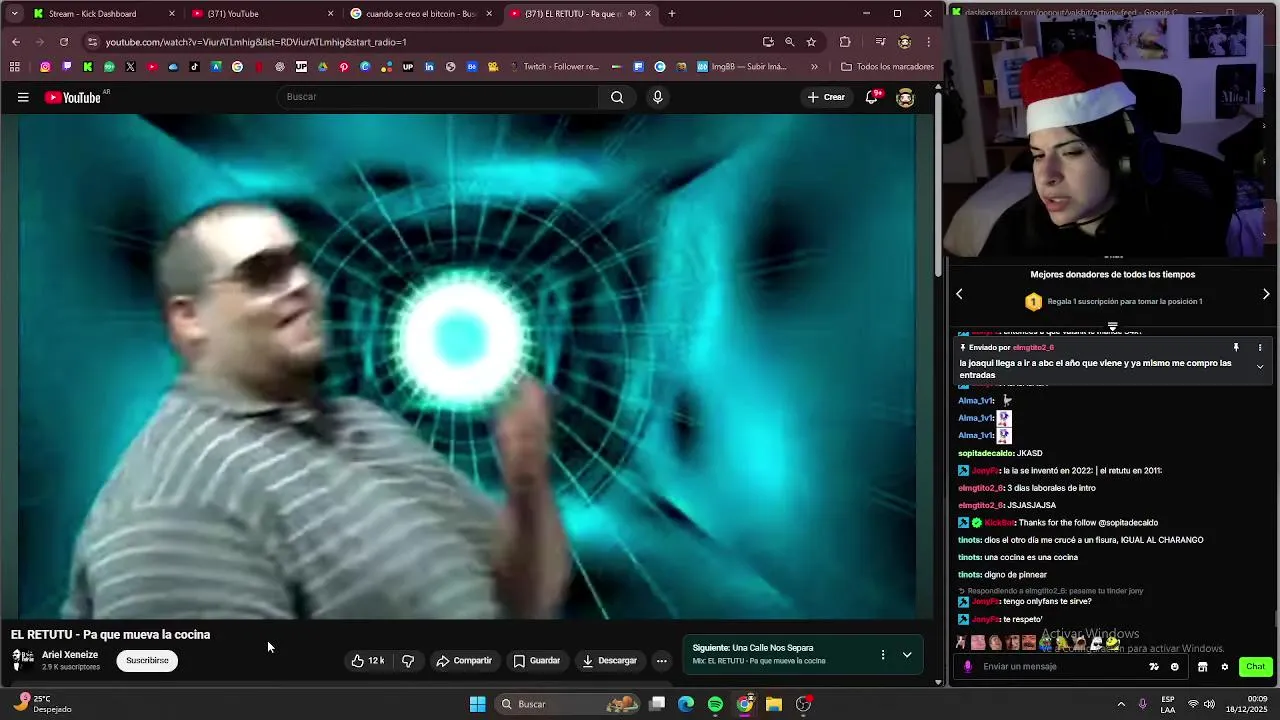The width and height of the screenshot is (1280, 720).
Task: Open the ImgBB — Subir Imá... bookmark
Action: tap(742, 67)
